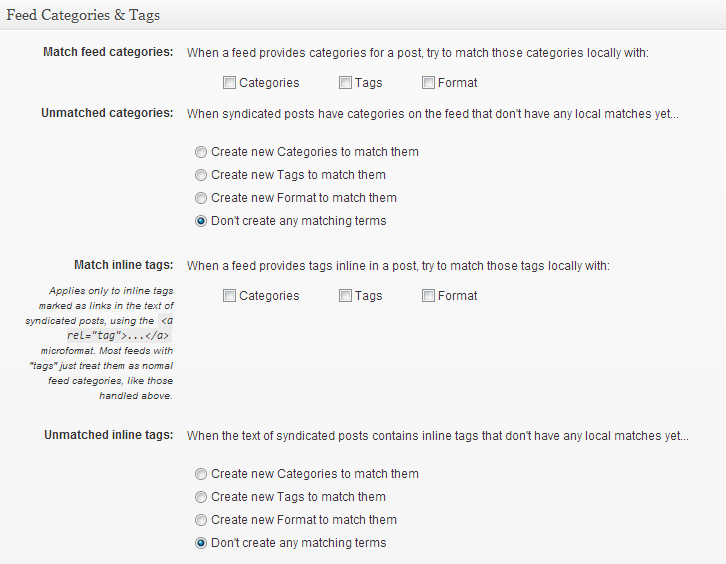Image resolution: width=726 pixels, height=564 pixels.
Task: Click the rel="tag" code snippet in the help note
Action: click(x=120, y=335)
